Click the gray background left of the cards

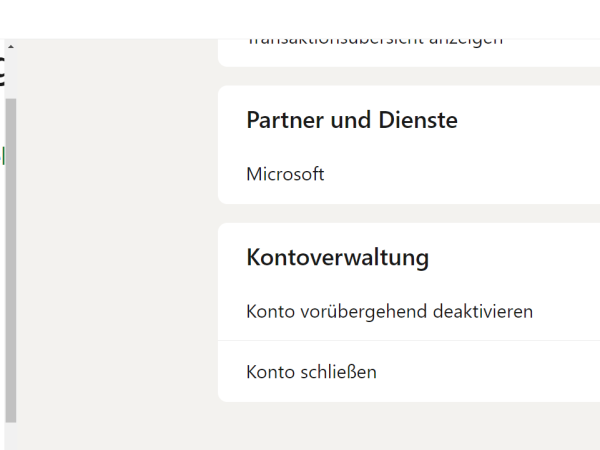117,245
